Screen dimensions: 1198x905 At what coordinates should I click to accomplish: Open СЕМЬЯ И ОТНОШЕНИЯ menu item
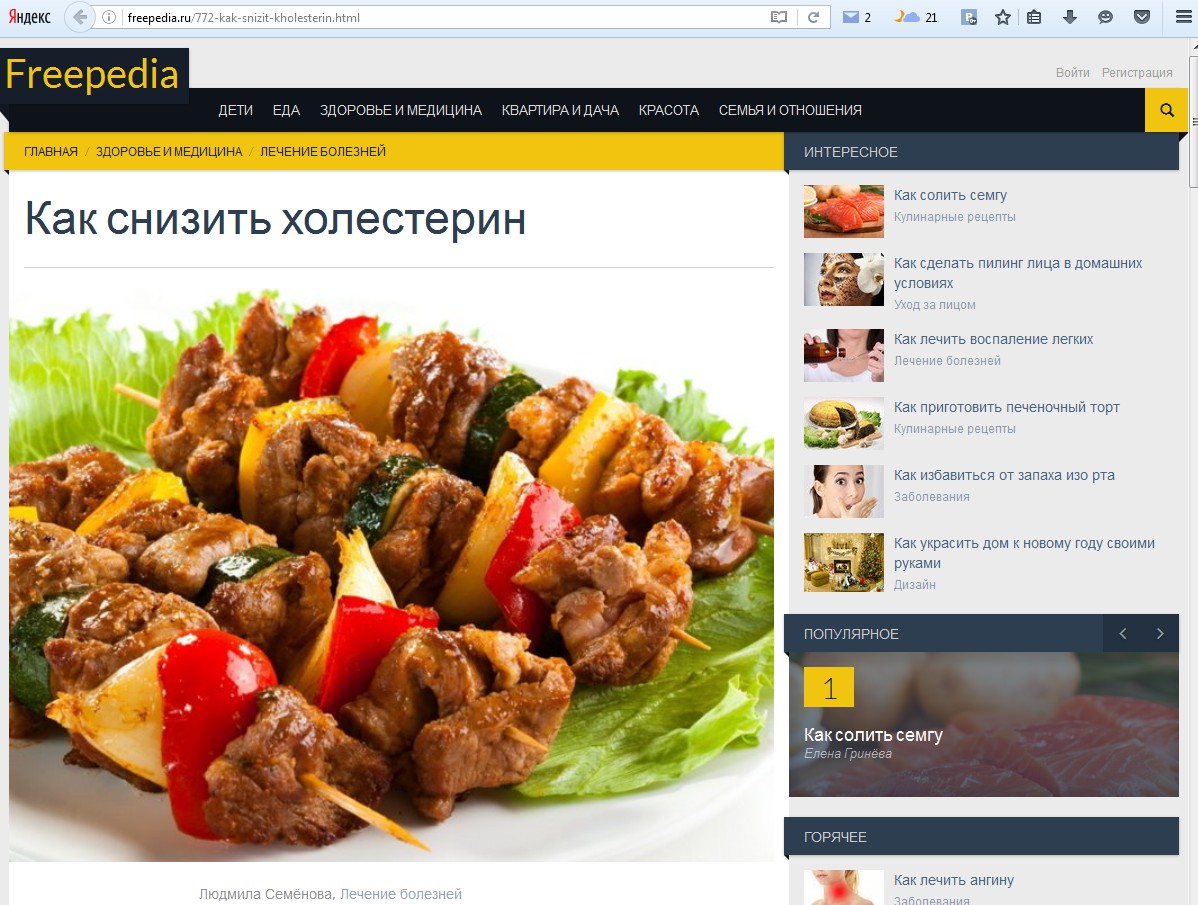click(x=790, y=110)
